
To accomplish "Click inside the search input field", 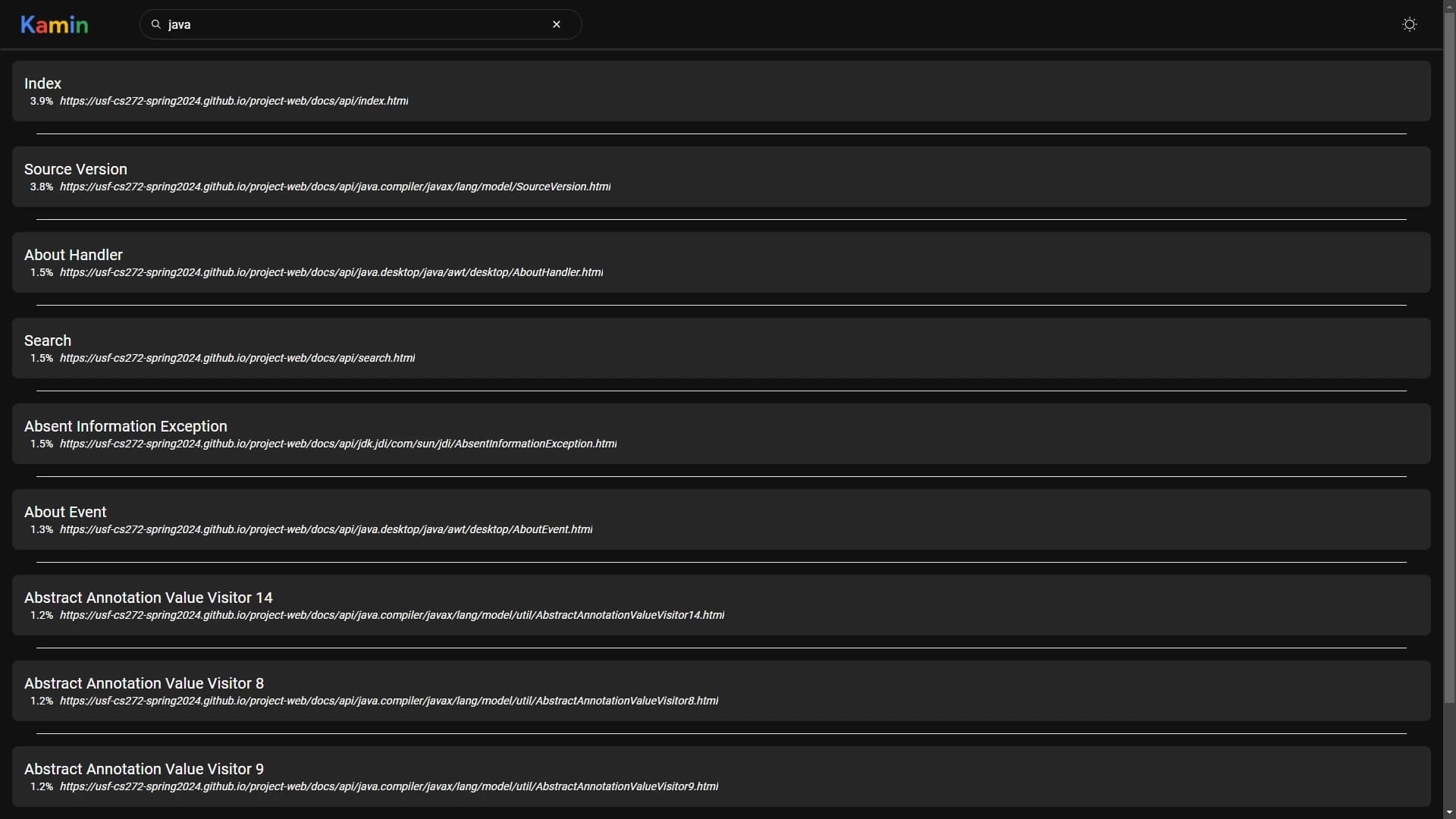I will (341, 24).
